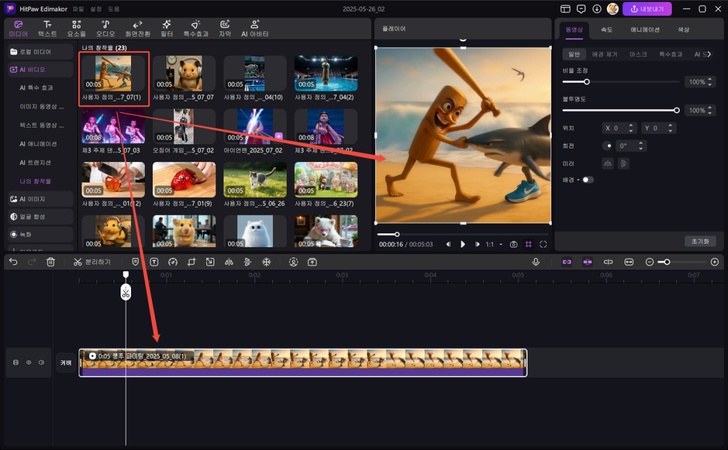The width and height of the screenshot is (728, 450).
Task: Switch to the Speed (속도) properties tab
Action: [606, 30]
